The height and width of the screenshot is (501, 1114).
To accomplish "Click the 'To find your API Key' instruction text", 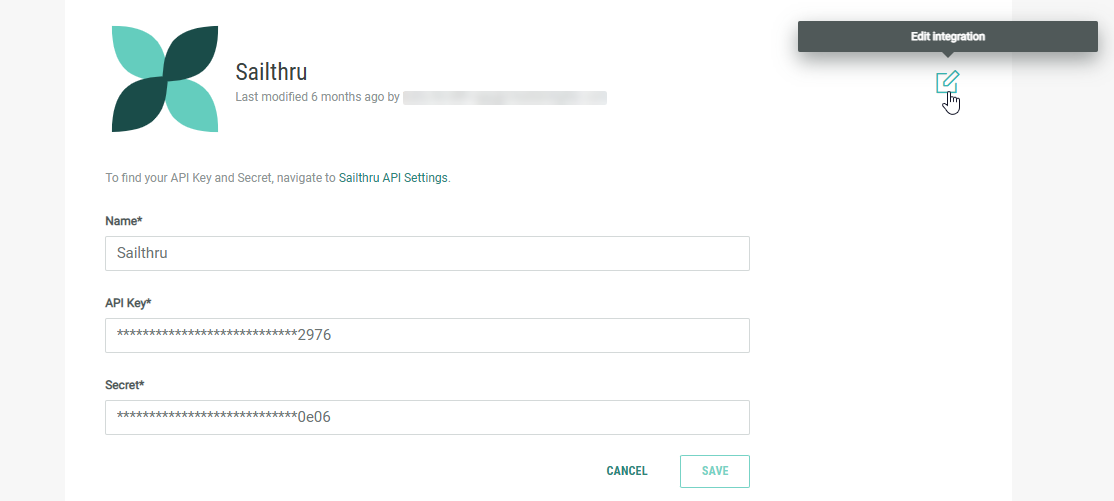I will 220,178.
